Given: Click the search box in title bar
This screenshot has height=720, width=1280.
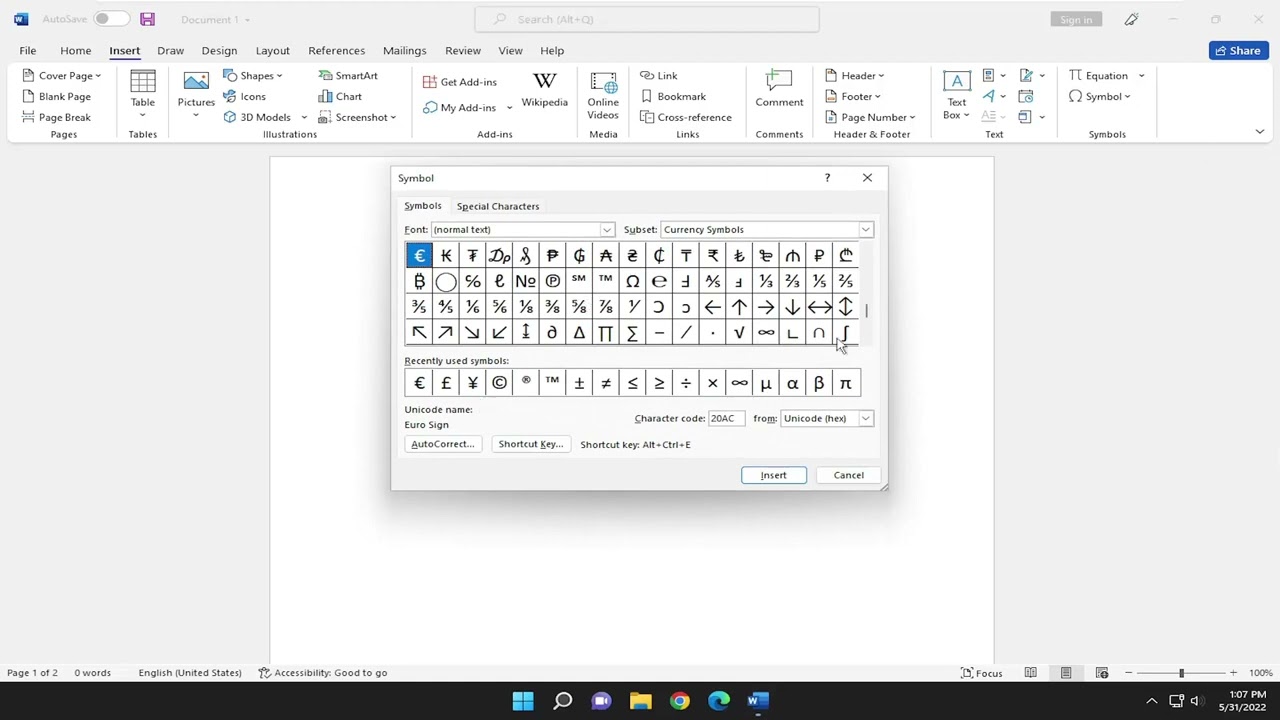Looking at the screenshot, I should [647, 19].
